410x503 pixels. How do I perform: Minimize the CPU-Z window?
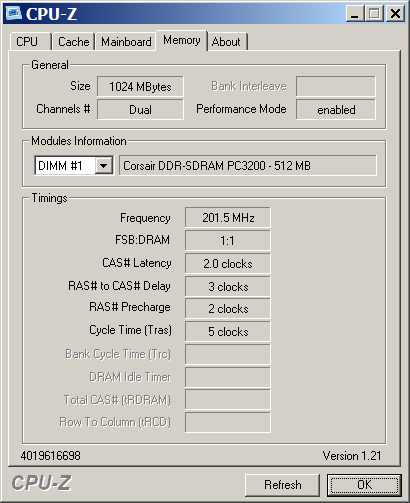click(355, 14)
